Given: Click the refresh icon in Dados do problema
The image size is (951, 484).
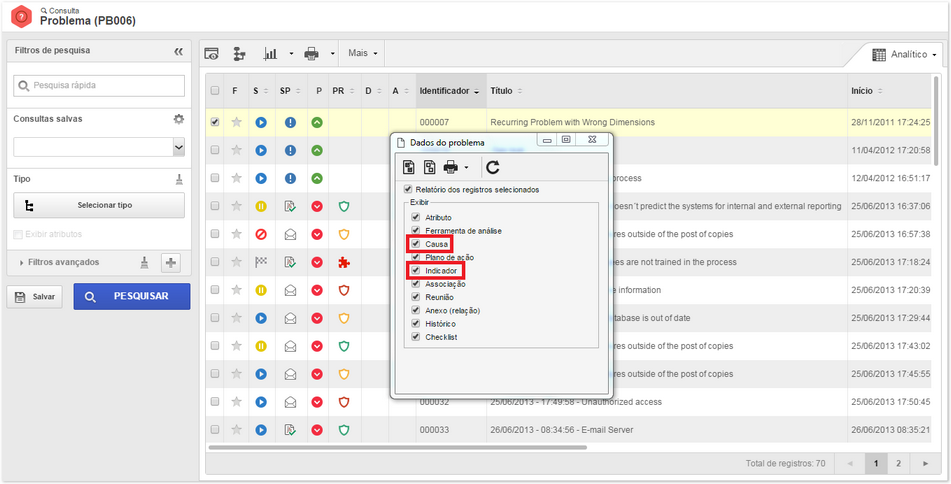Looking at the screenshot, I should point(493,167).
